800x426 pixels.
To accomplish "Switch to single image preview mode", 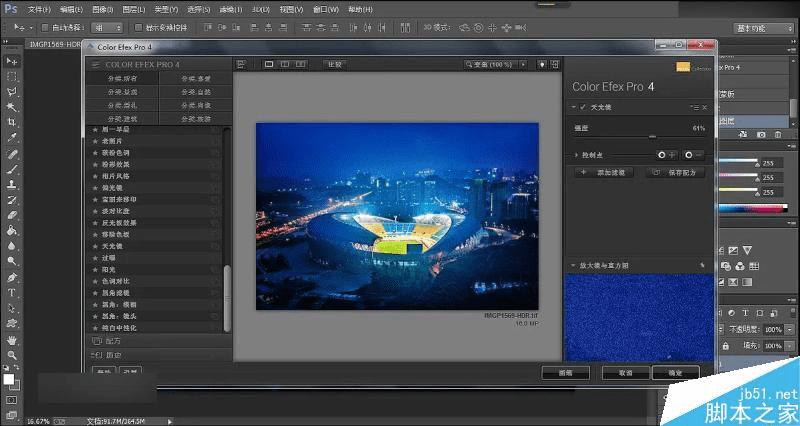I will (x=269, y=64).
